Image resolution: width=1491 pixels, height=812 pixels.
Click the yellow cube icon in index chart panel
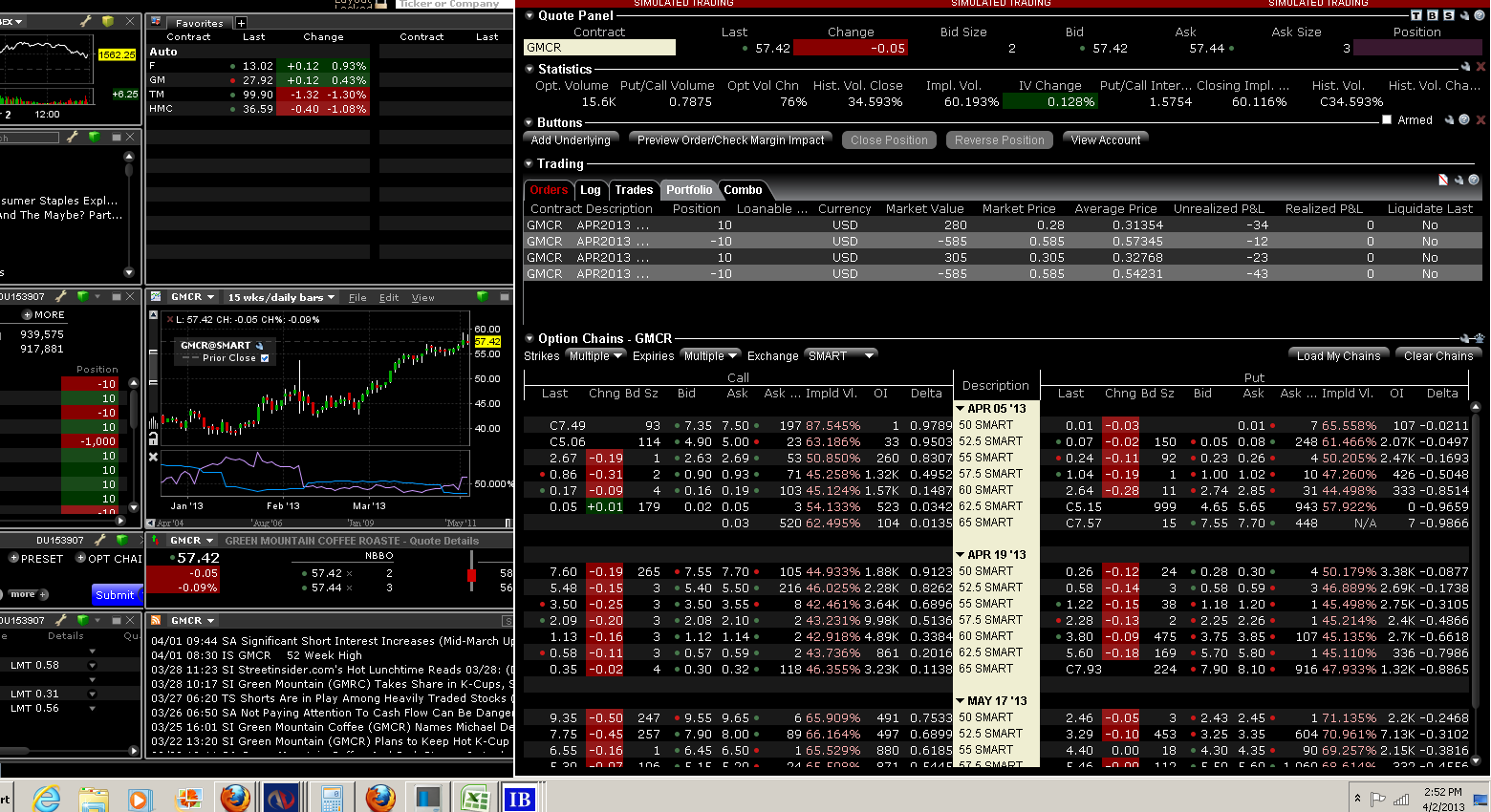[108, 21]
